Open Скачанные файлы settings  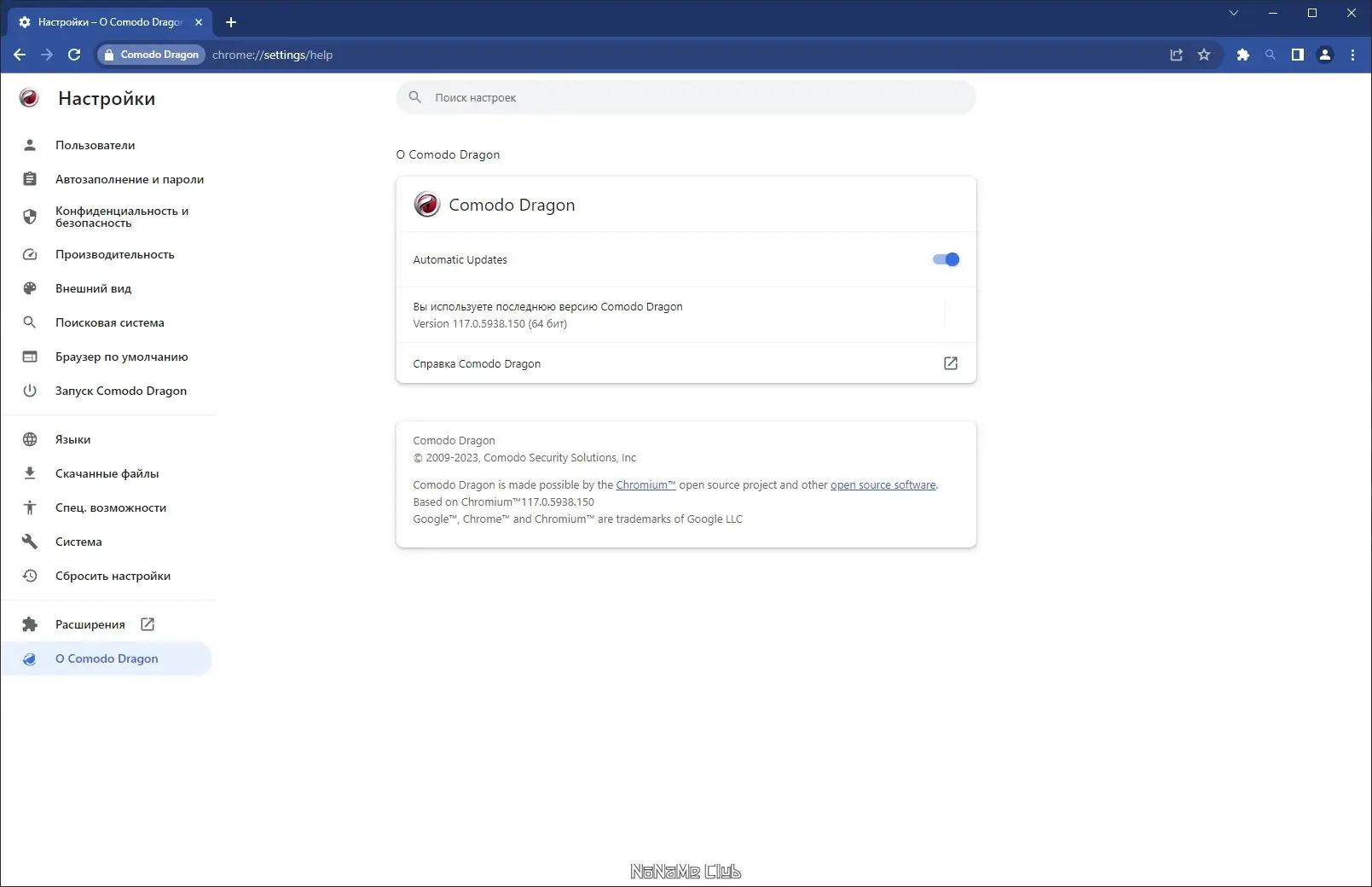click(x=107, y=473)
